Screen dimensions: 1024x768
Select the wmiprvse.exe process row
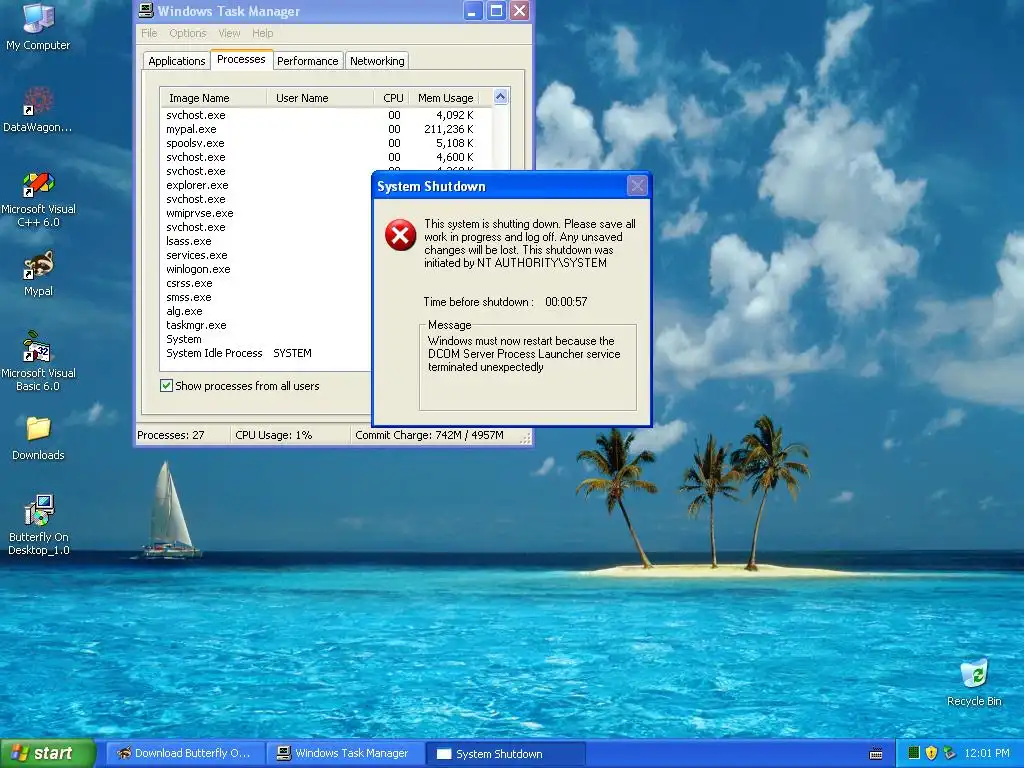(266, 214)
